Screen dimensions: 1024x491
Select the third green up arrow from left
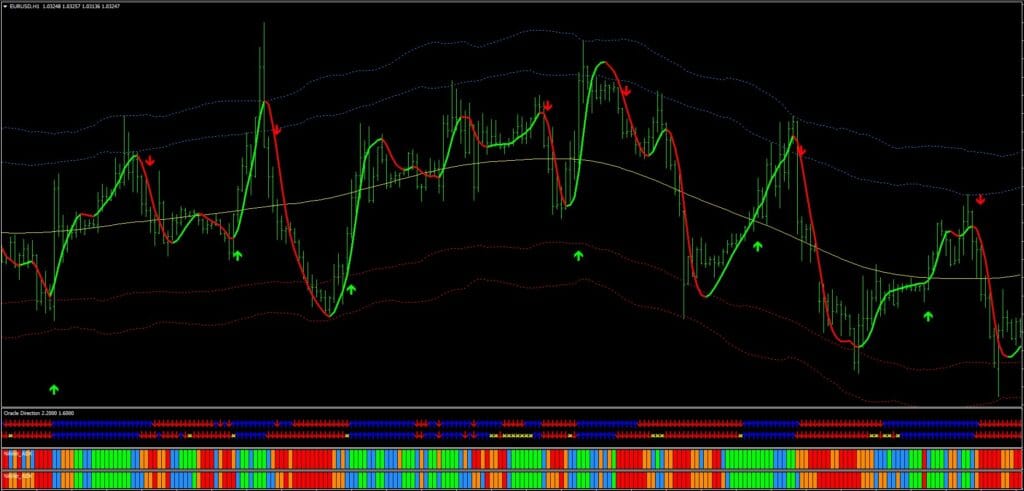tap(351, 290)
